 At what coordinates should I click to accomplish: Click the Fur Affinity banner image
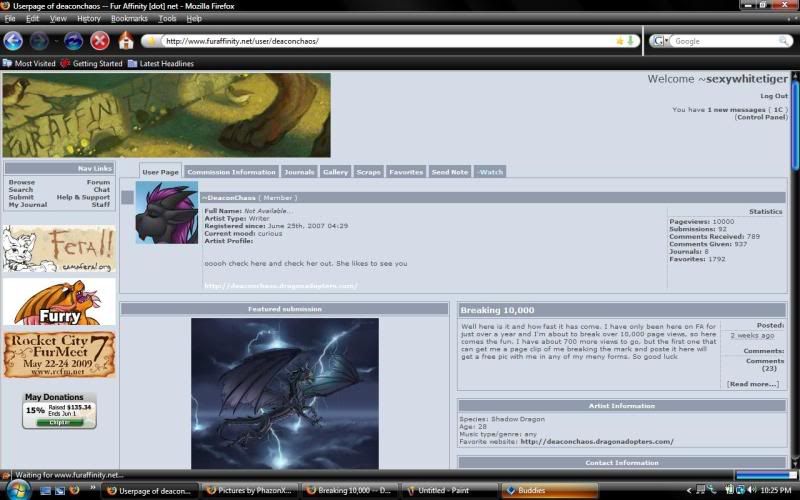[166, 115]
